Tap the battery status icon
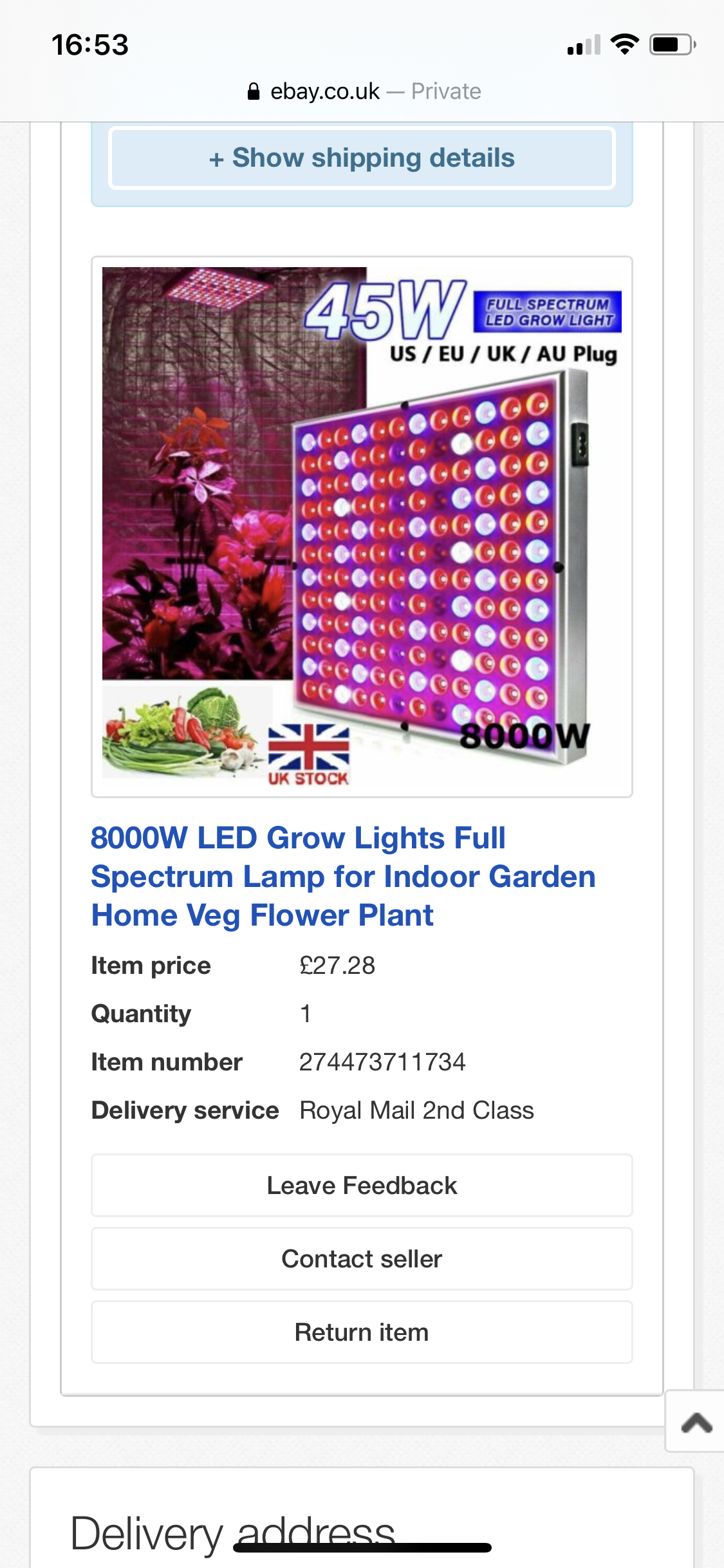724x1568 pixels. (672, 44)
